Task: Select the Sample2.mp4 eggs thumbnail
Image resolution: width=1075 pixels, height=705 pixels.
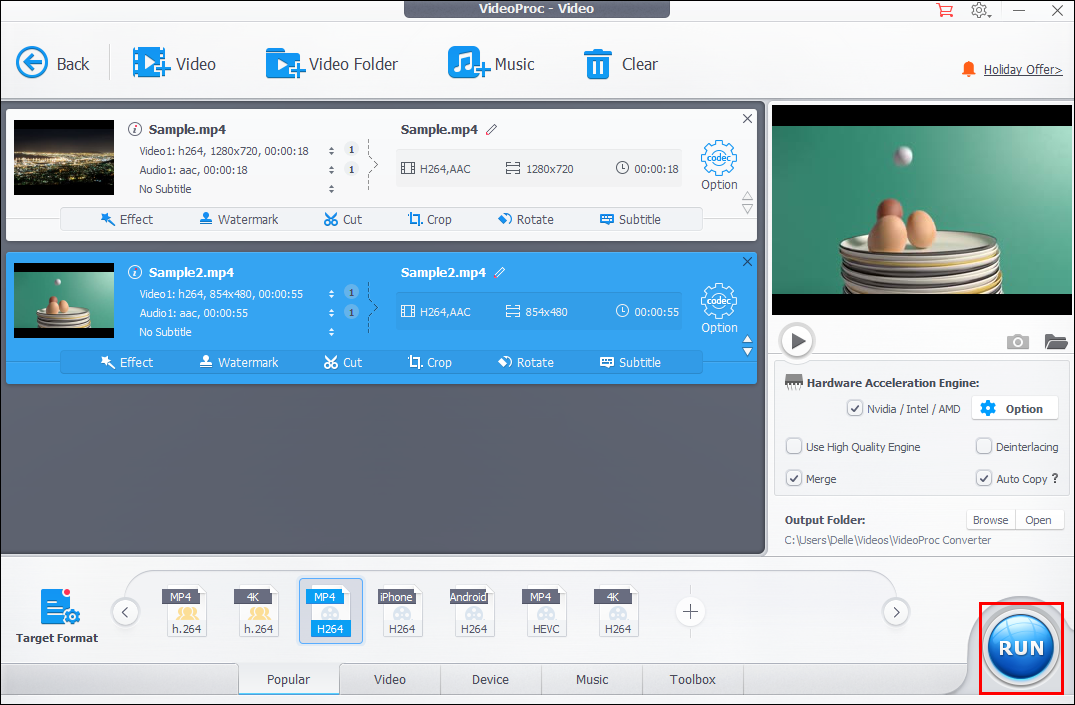Action: 64,300
